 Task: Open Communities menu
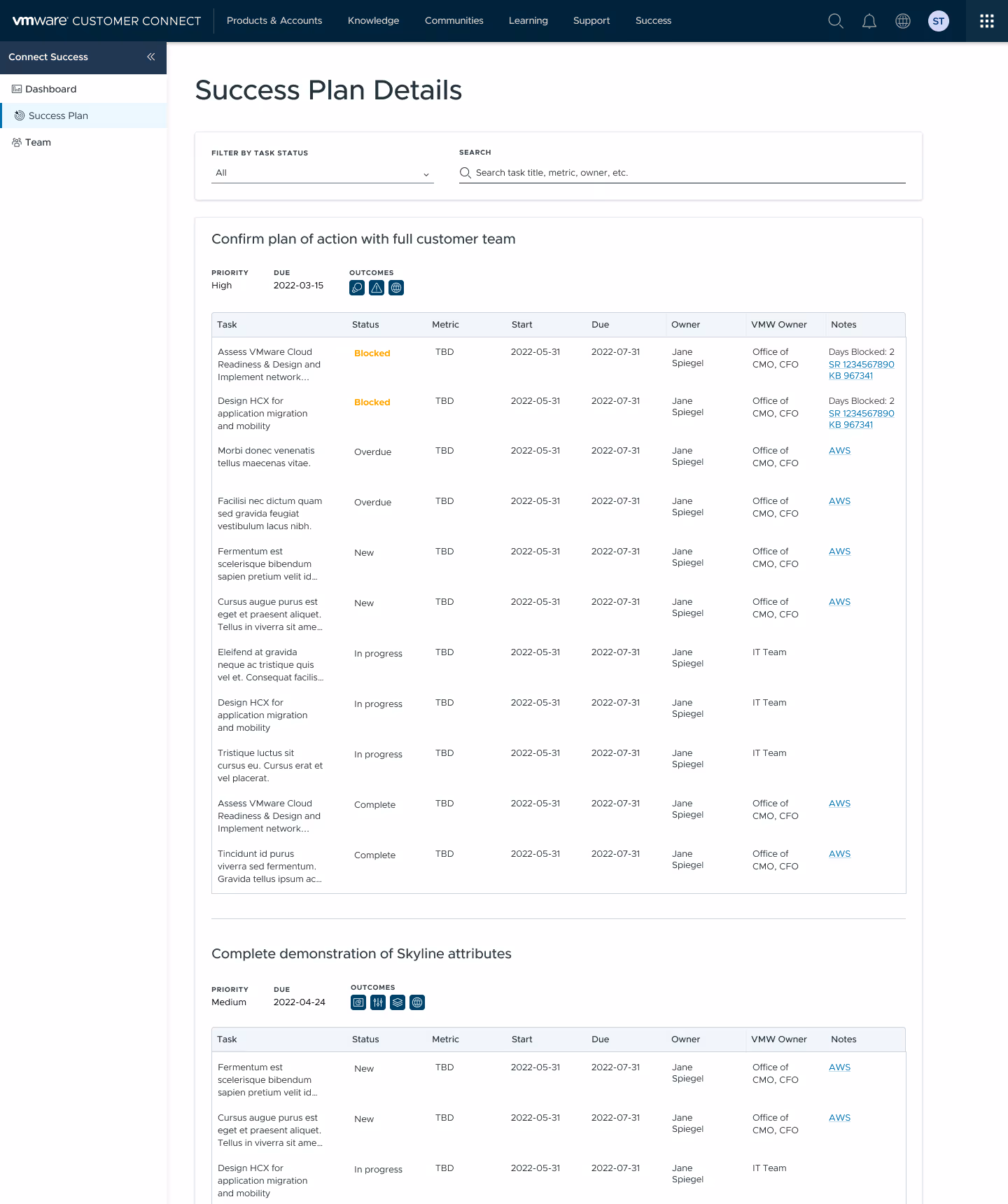(454, 21)
